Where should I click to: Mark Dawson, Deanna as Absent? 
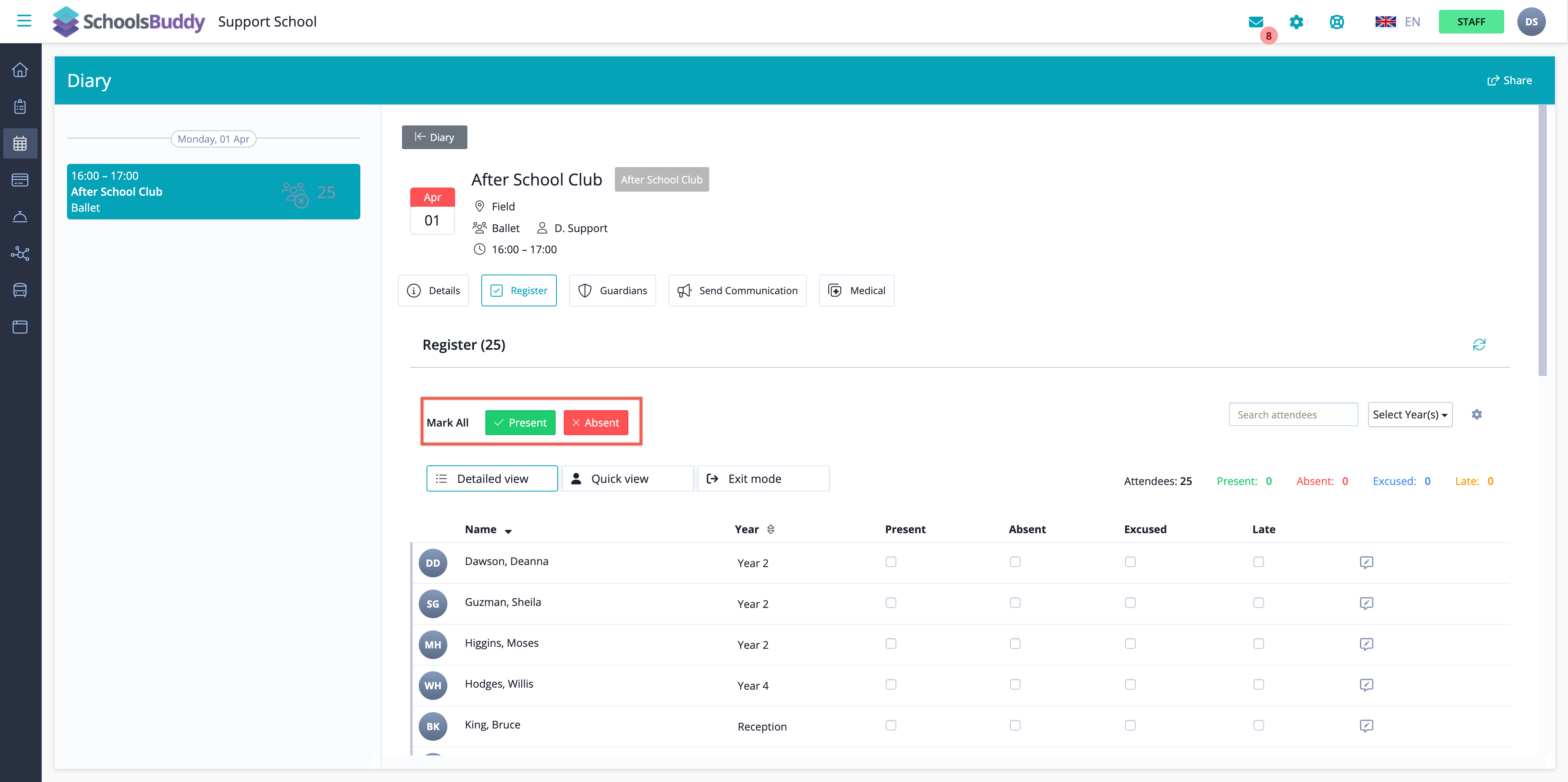tap(1015, 562)
